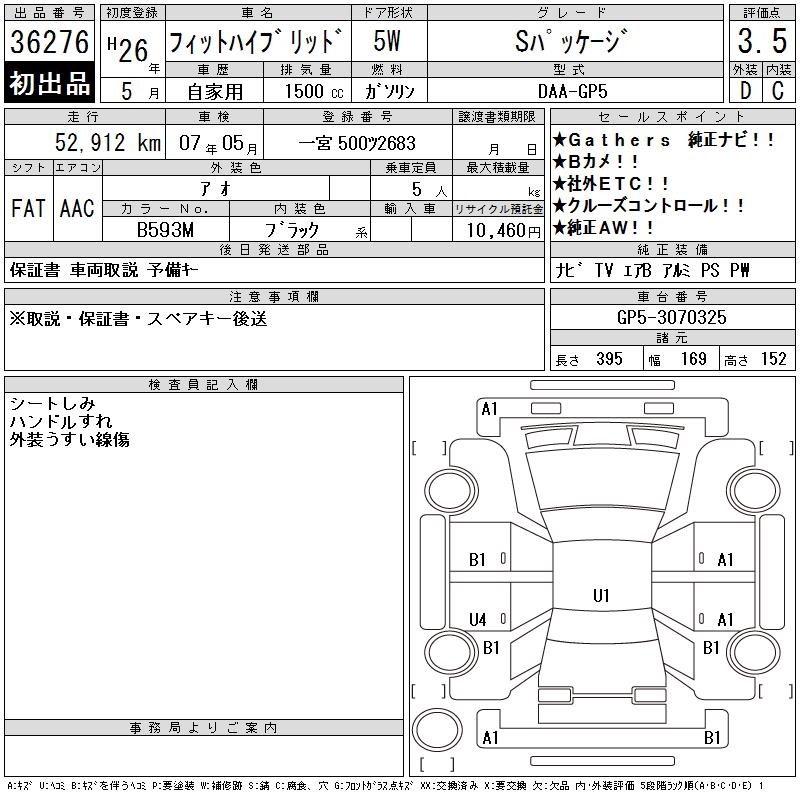Click inspection date 07年05月
The height and width of the screenshot is (800, 800).
[218, 143]
